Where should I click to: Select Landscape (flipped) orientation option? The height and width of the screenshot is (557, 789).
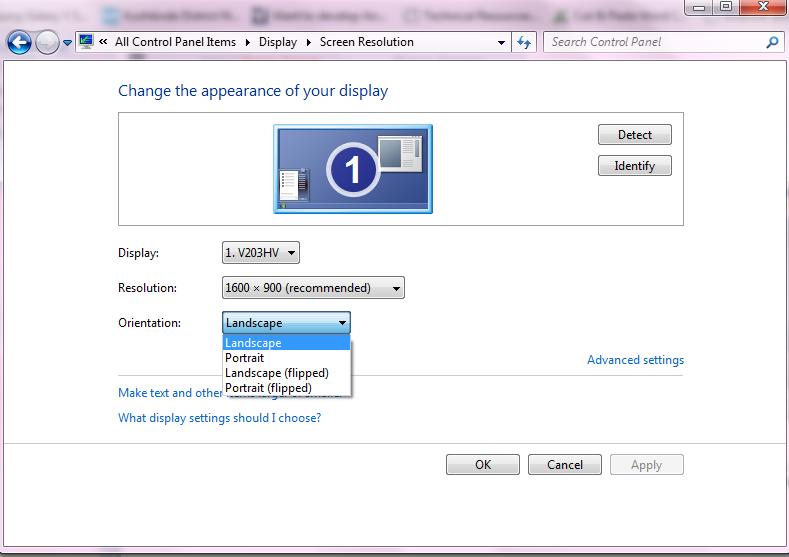(276, 373)
